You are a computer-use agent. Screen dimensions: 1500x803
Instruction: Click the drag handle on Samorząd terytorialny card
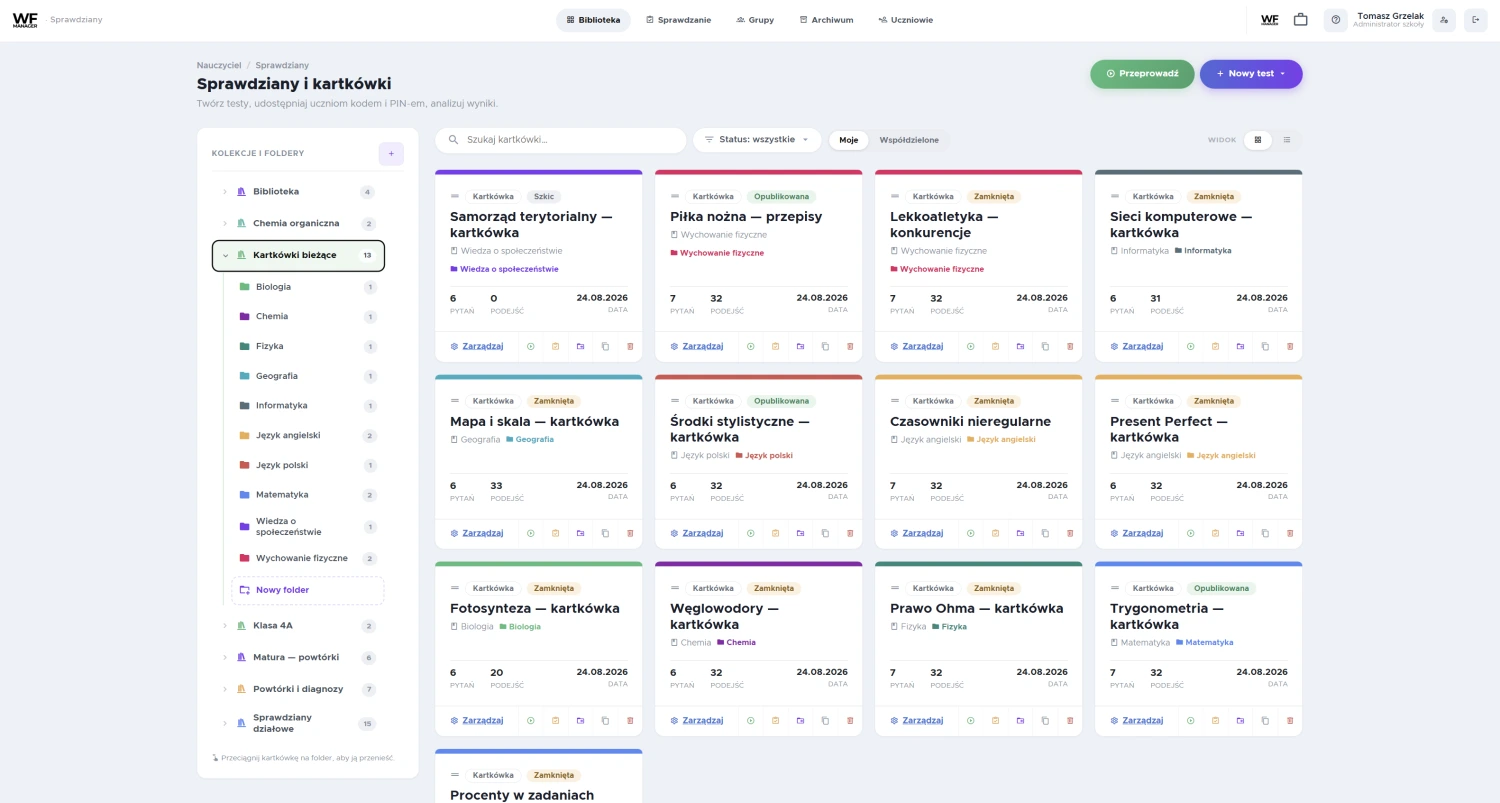tap(455, 197)
